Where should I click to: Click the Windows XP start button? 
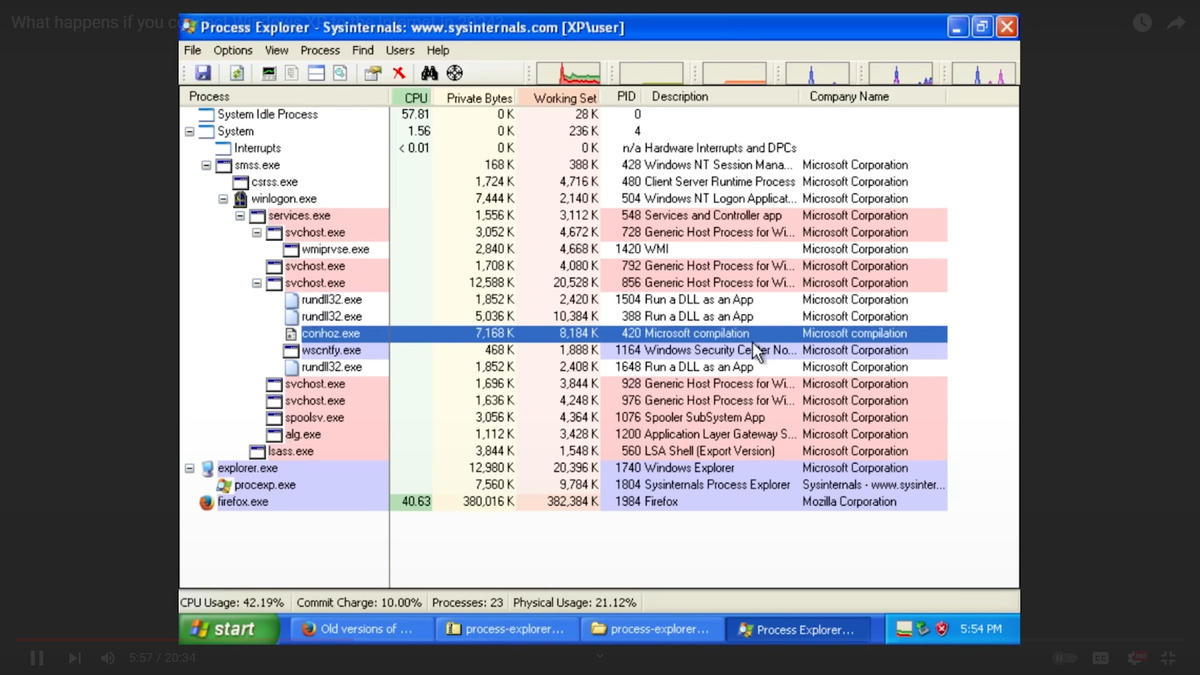point(229,629)
